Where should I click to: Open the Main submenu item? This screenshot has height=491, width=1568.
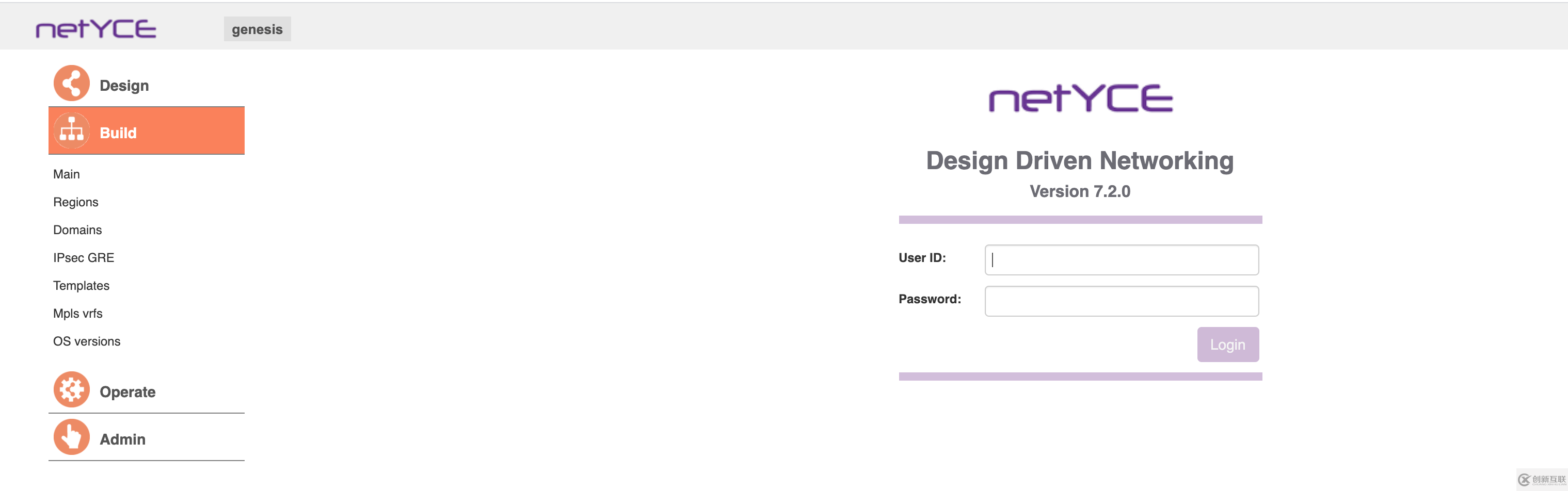coord(67,175)
